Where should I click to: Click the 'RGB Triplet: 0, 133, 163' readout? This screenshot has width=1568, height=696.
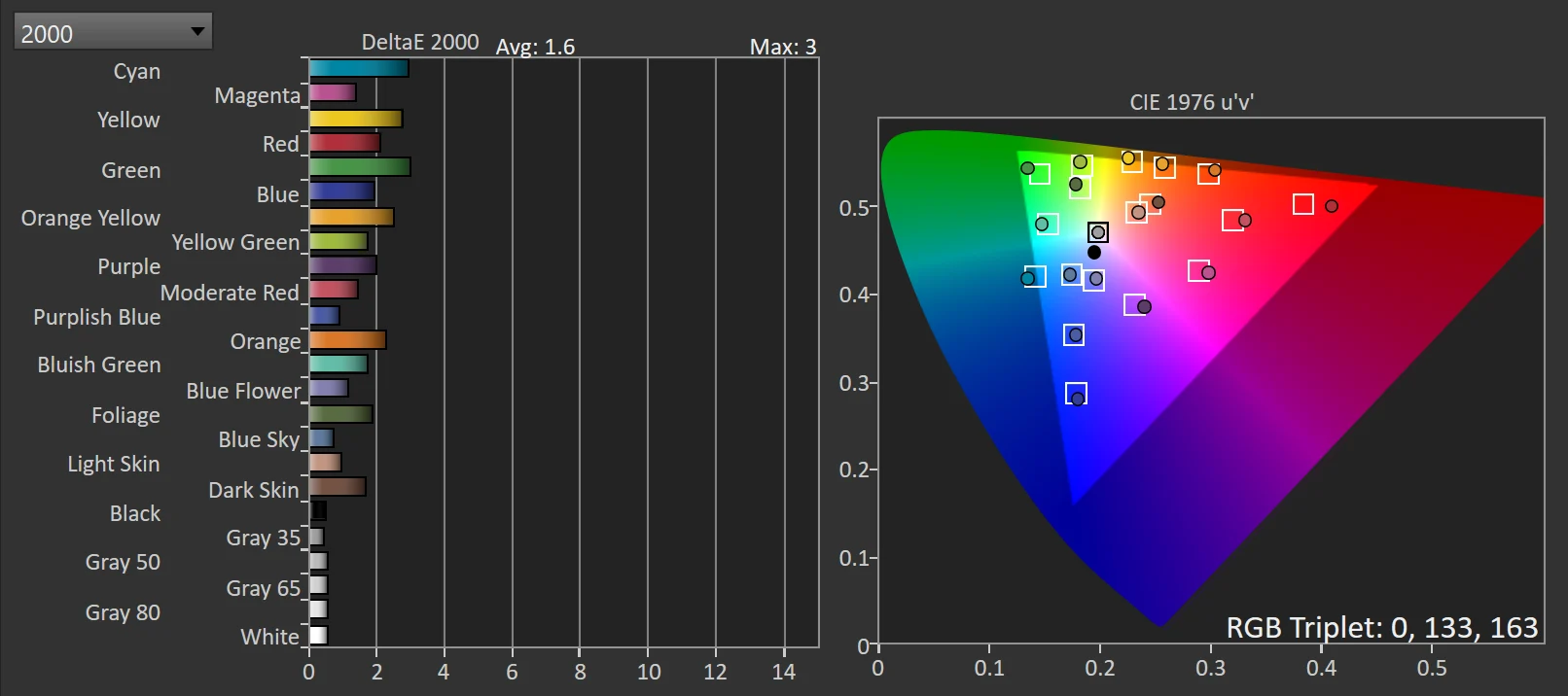[x=1382, y=628]
